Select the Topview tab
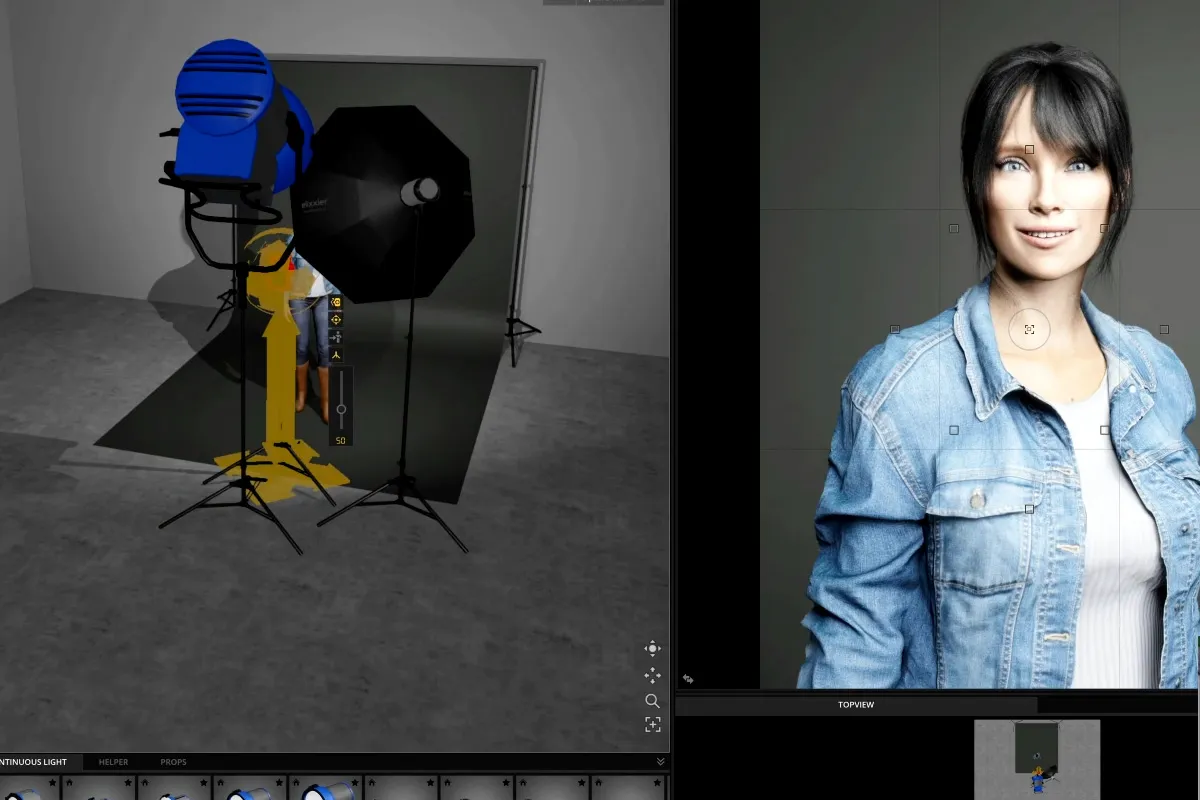Viewport: 1200px width, 800px height. point(856,705)
